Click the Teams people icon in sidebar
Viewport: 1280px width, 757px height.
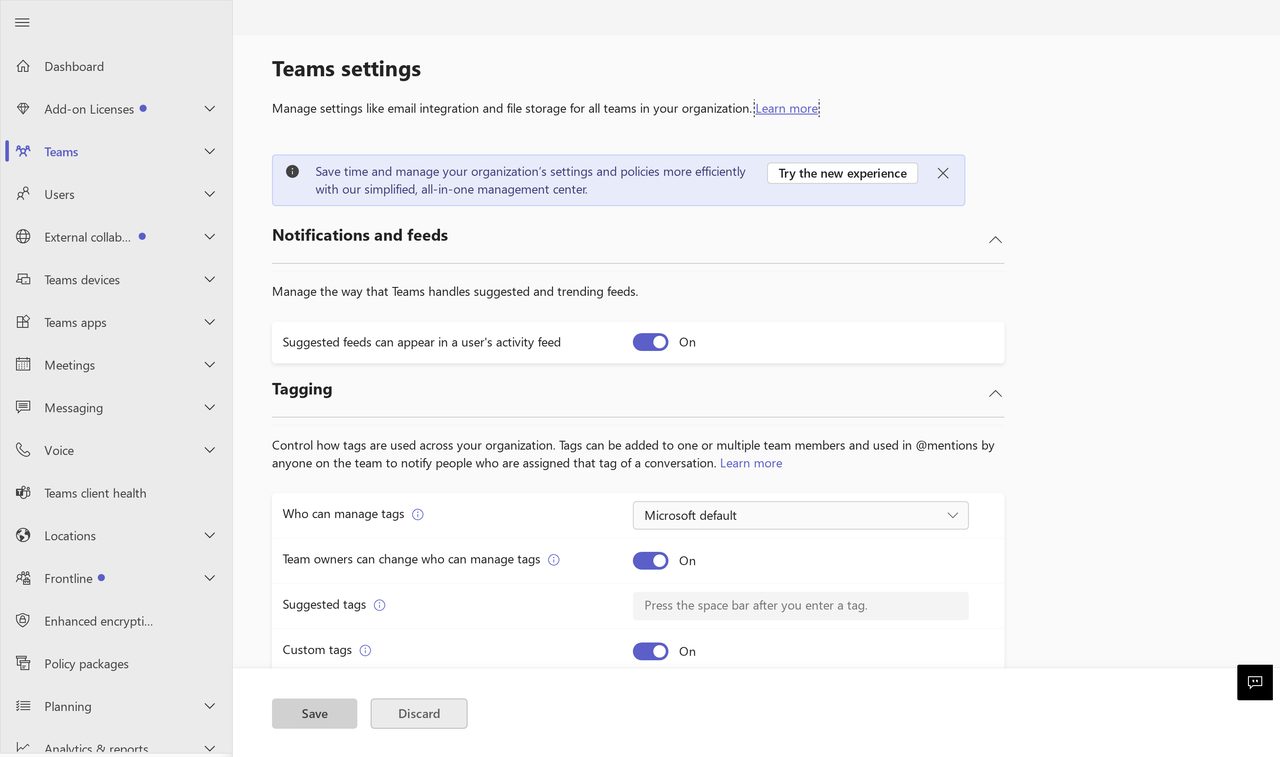[23, 151]
